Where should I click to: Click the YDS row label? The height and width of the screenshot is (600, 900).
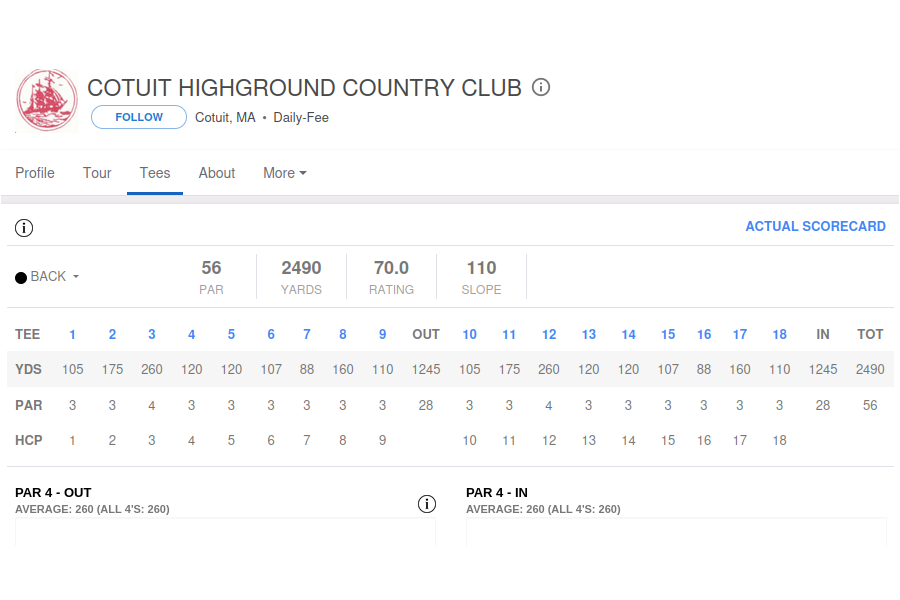(x=28, y=370)
